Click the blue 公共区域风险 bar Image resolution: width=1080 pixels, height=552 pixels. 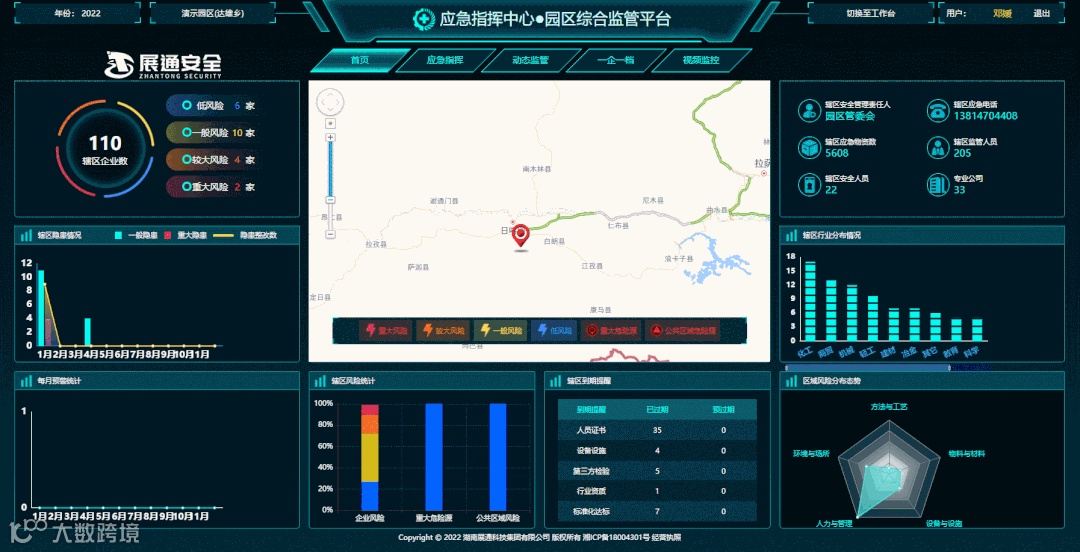coord(498,457)
